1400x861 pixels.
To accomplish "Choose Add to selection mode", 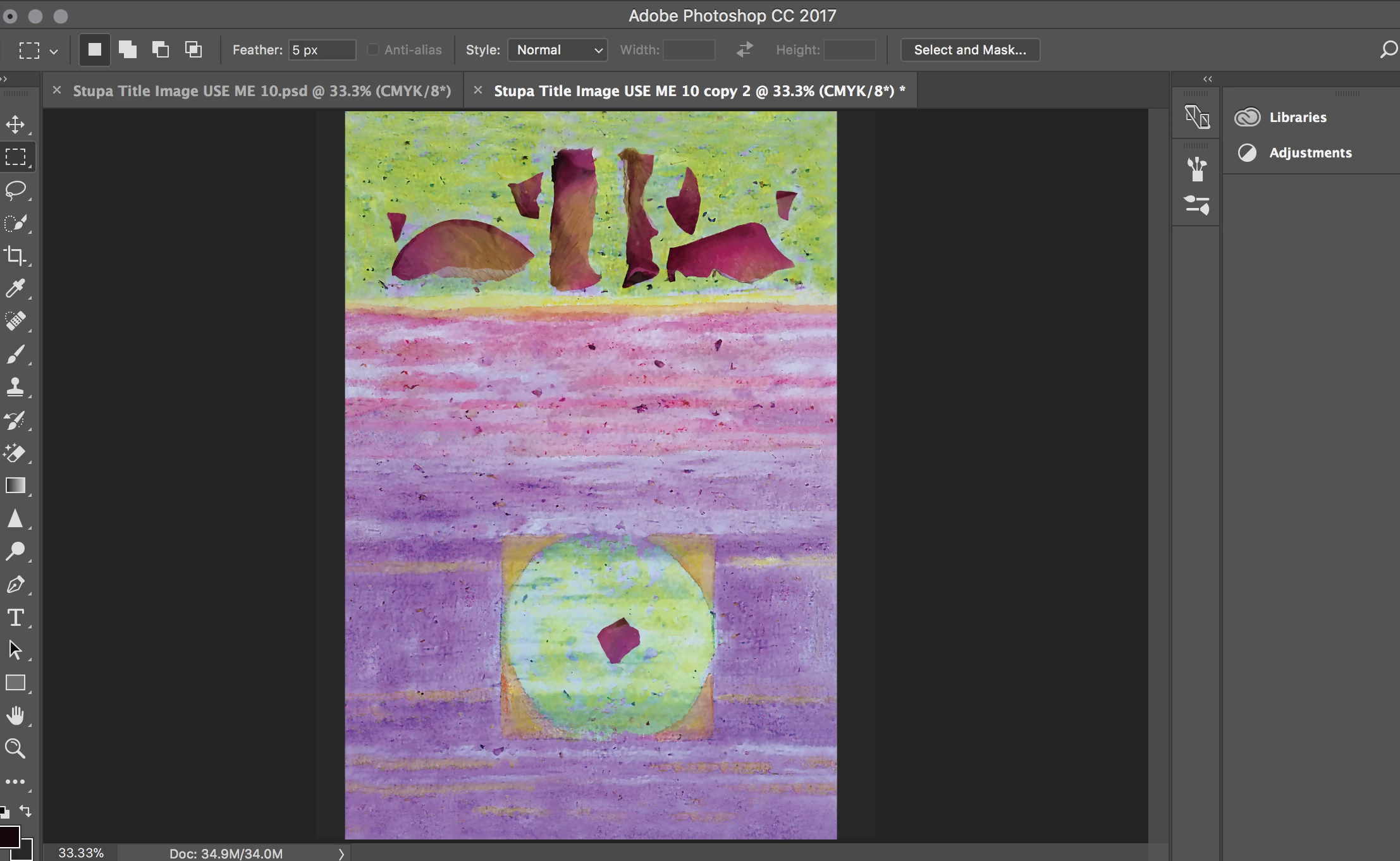I will [x=128, y=49].
